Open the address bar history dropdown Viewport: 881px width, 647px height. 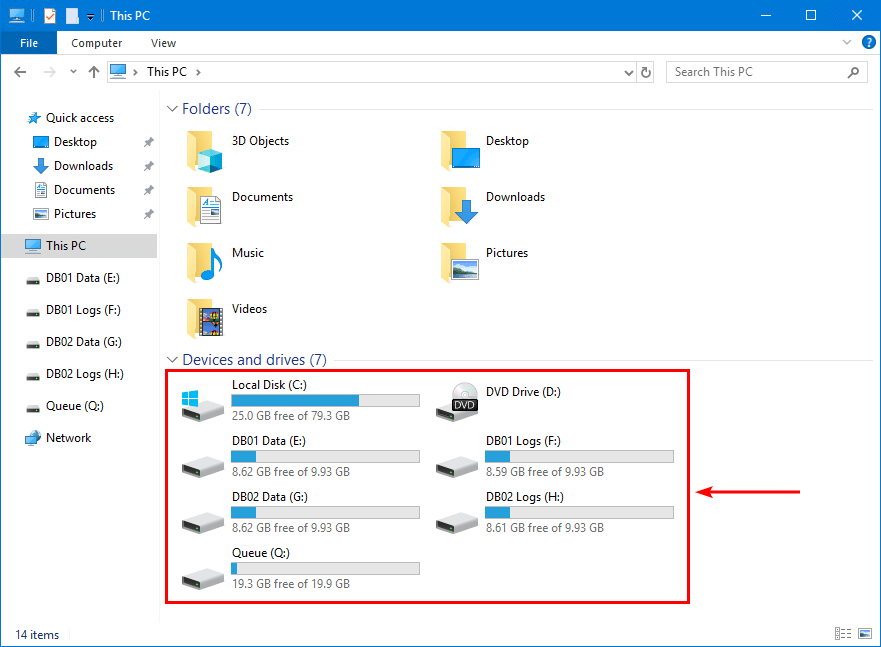[x=628, y=72]
